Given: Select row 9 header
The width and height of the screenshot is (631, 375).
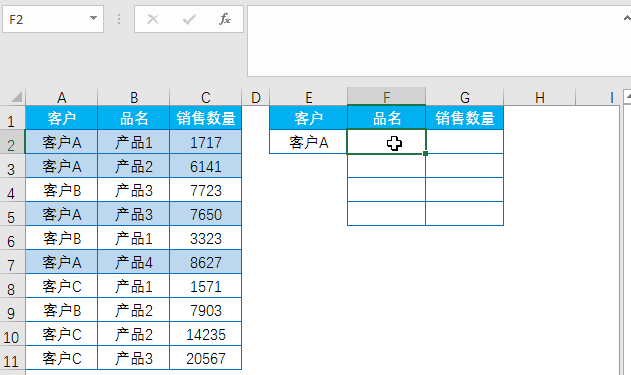Looking at the screenshot, I should [x=11, y=310].
